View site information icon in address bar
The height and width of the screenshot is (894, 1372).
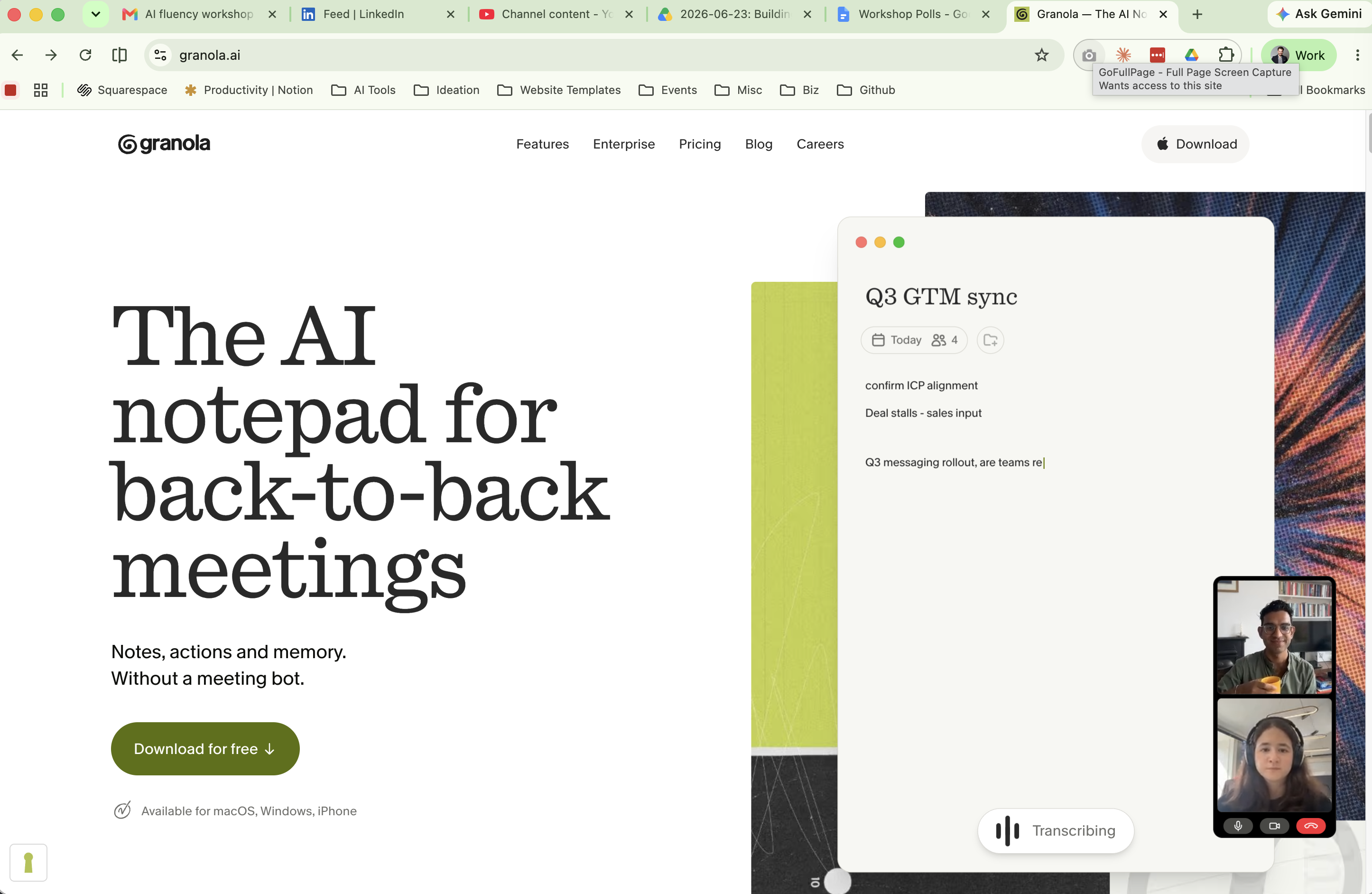point(160,56)
